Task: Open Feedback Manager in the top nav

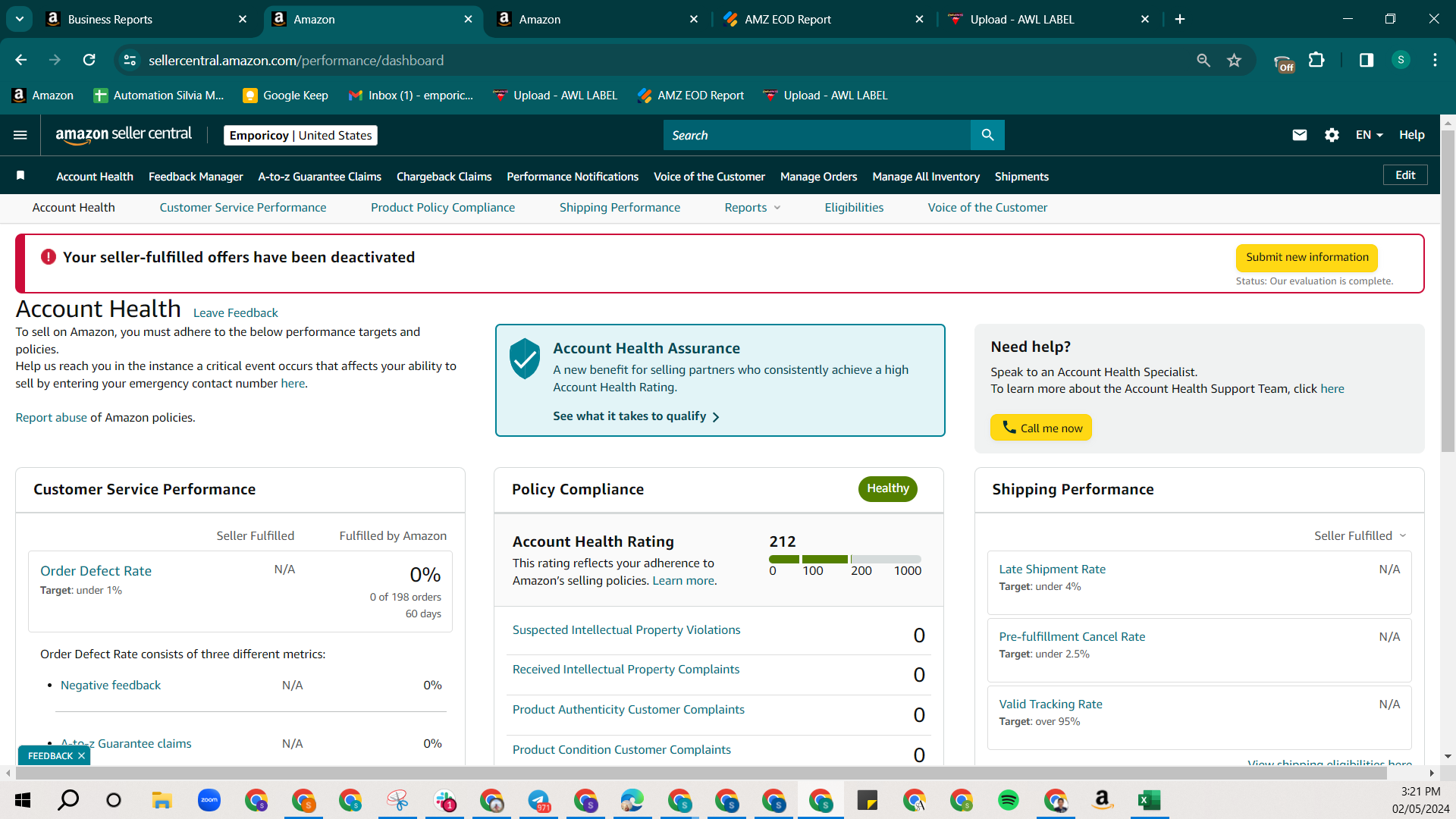Action: (x=196, y=176)
